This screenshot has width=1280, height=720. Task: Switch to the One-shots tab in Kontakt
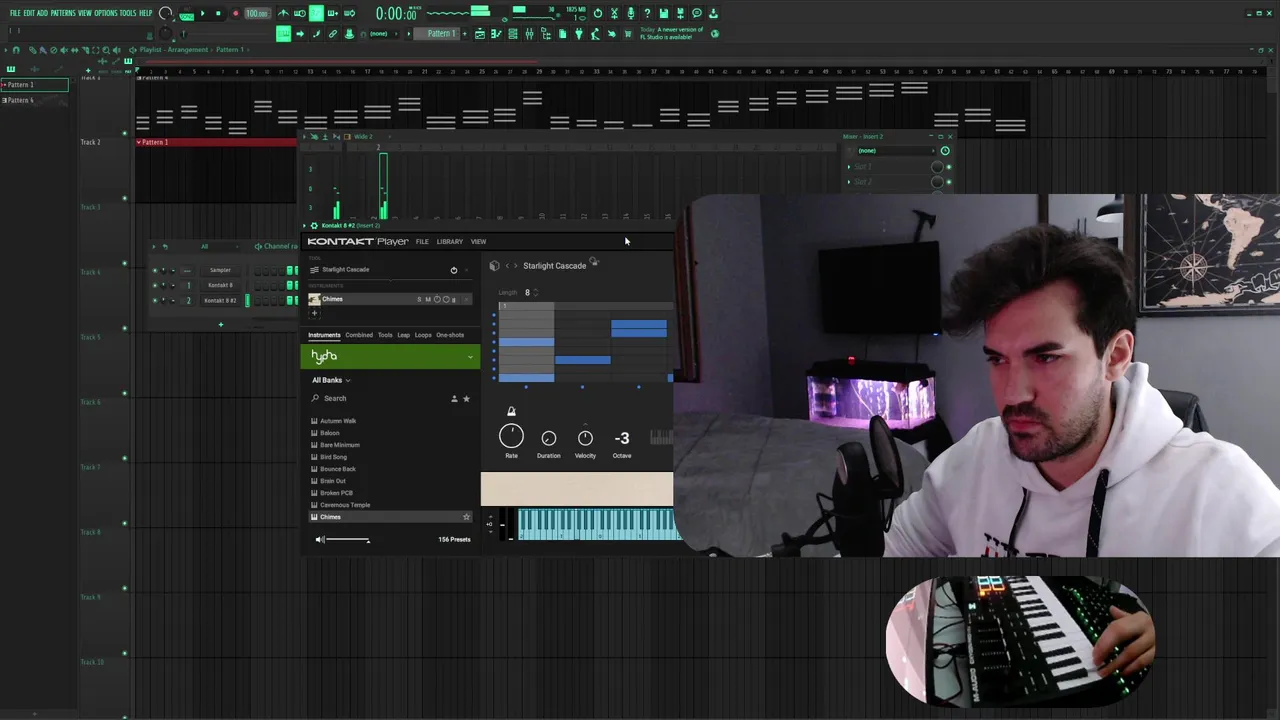[x=450, y=335]
